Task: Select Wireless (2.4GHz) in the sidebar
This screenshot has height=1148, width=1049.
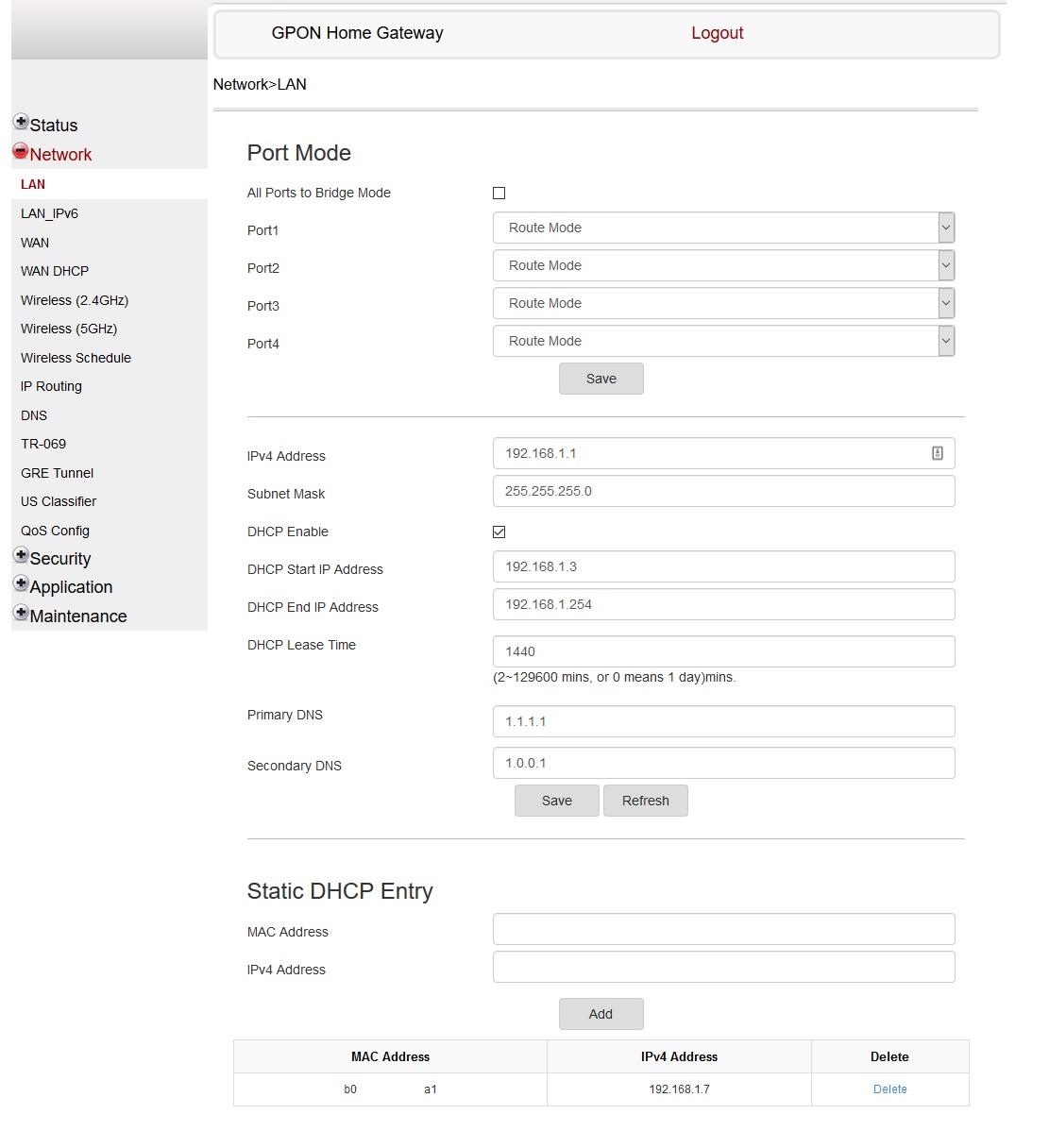Action: click(x=74, y=300)
